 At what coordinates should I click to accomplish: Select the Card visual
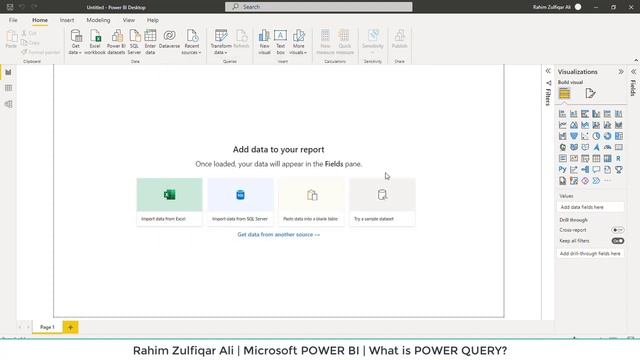click(619, 147)
